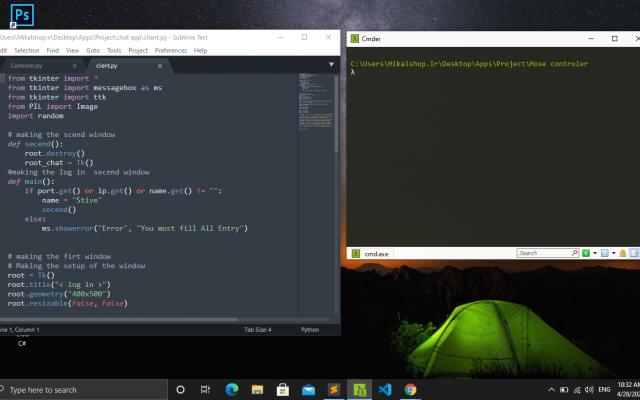Click the name = "Stive" code line
640x400 pixels.
tap(72, 200)
